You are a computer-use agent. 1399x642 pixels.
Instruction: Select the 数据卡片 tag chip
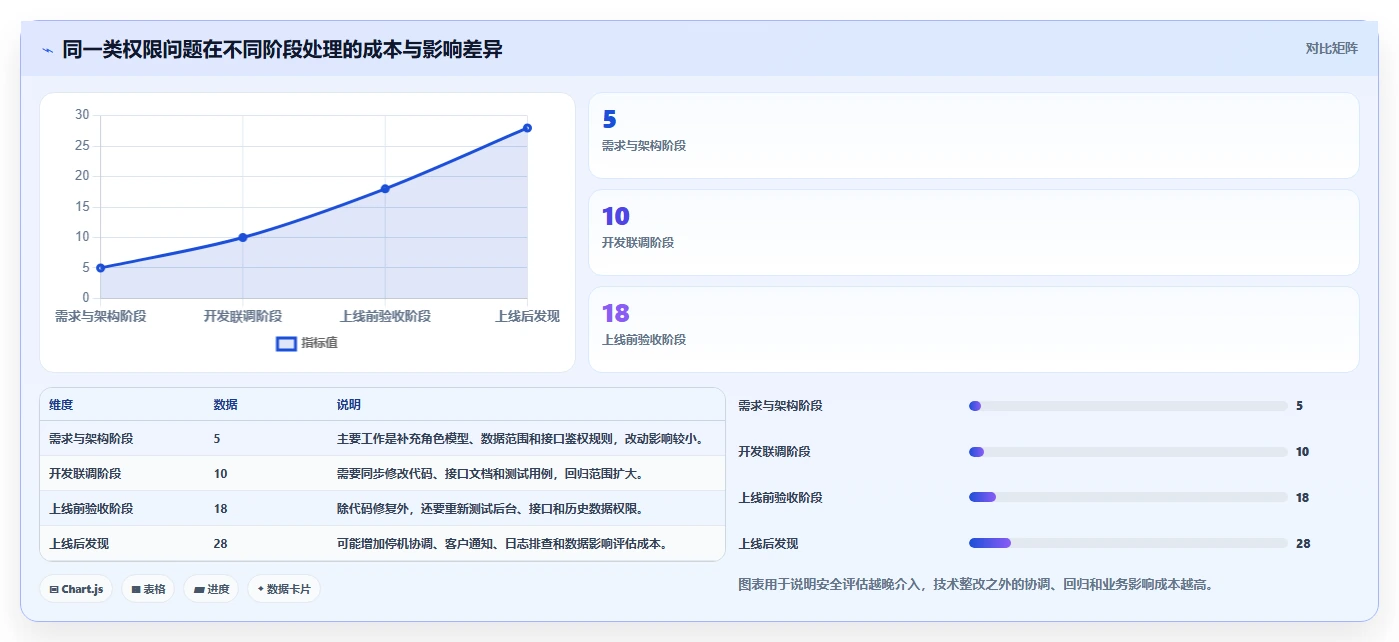click(284, 589)
